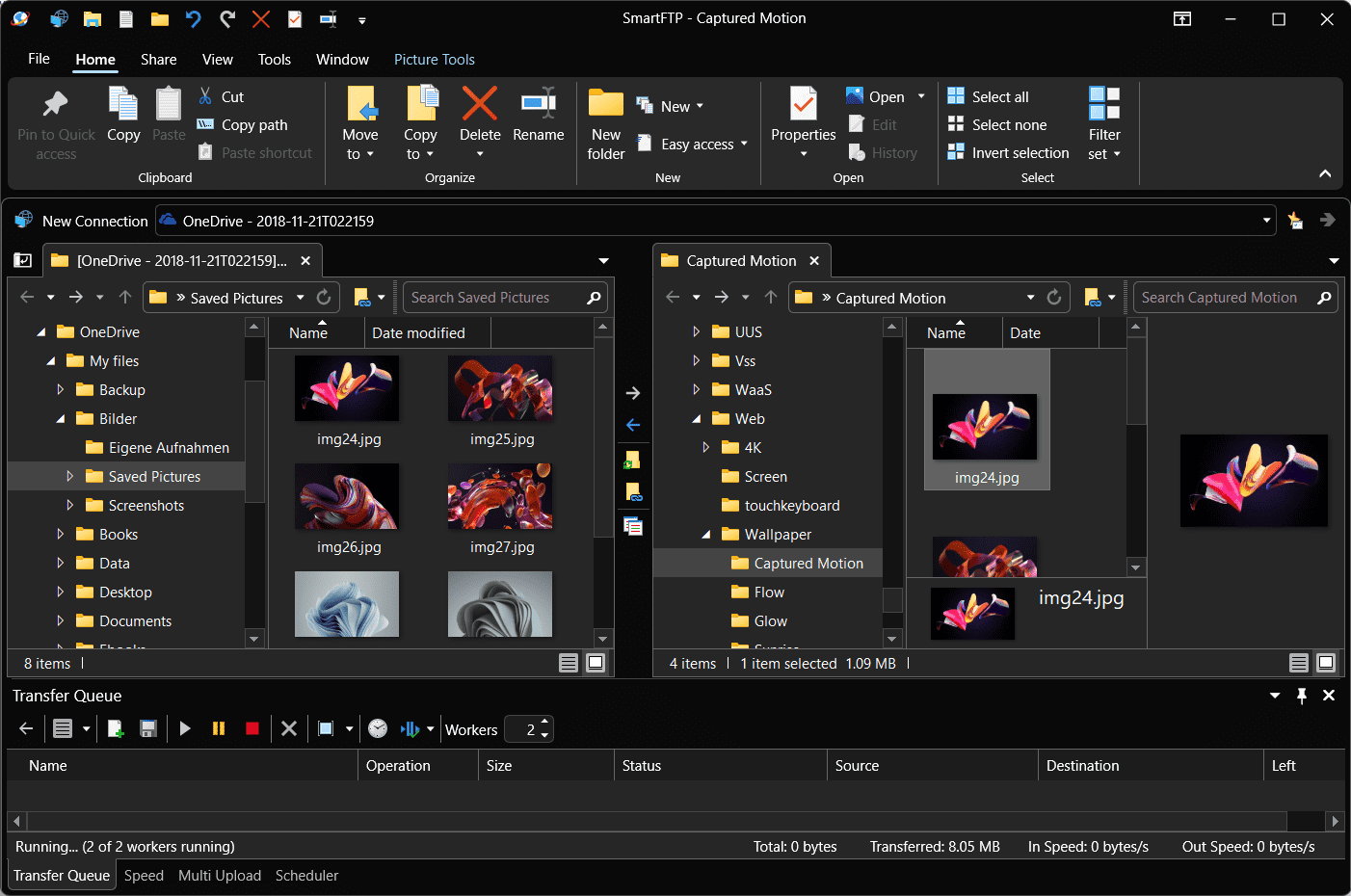The image size is (1351, 896).
Task: Click the New Connection button
Action: pyautogui.click(x=82, y=221)
